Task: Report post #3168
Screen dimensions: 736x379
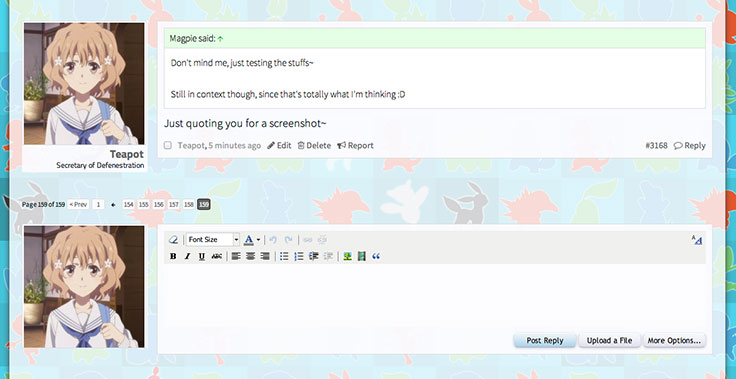Action: [355, 146]
